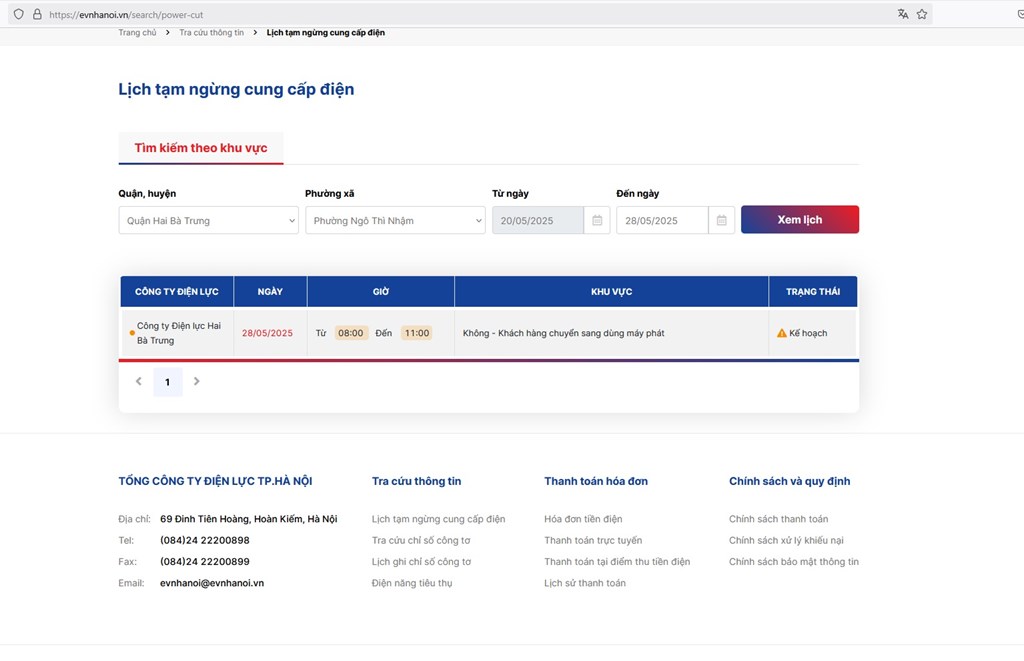Select page 1 in pagination

click(167, 382)
